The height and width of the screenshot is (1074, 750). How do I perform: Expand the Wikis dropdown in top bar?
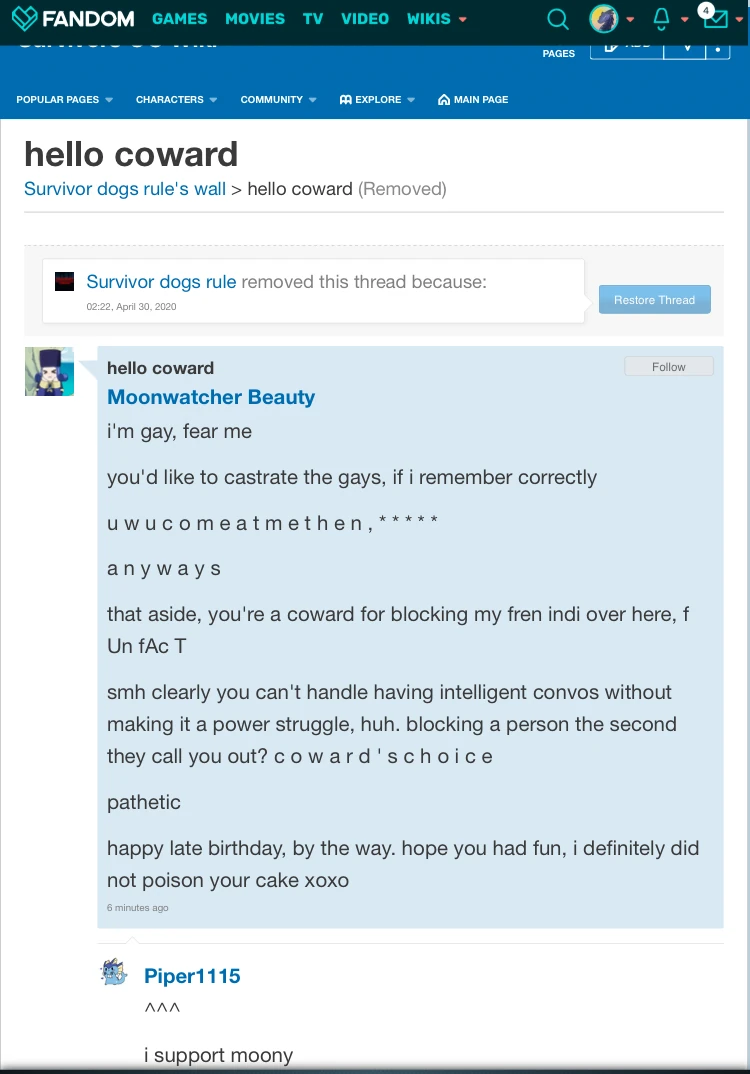click(437, 18)
